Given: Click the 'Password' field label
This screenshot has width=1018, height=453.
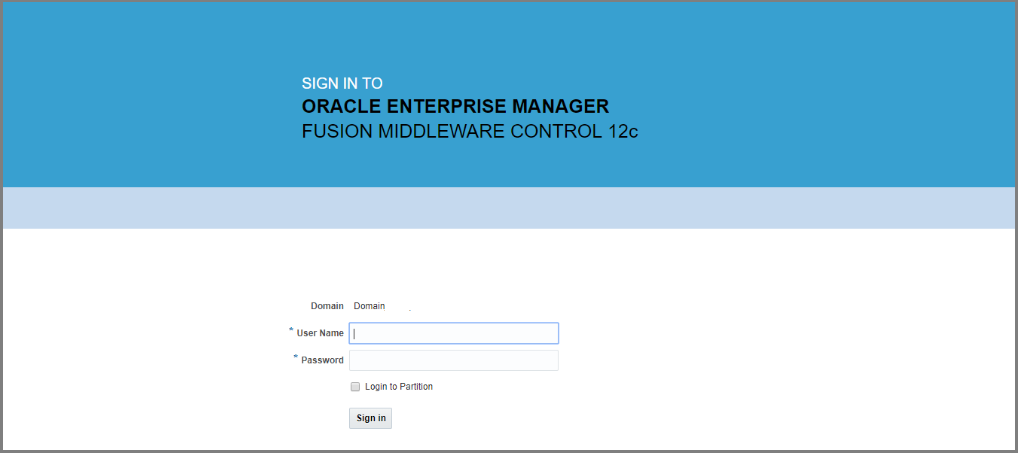Looking at the screenshot, I should click(322, 360).
